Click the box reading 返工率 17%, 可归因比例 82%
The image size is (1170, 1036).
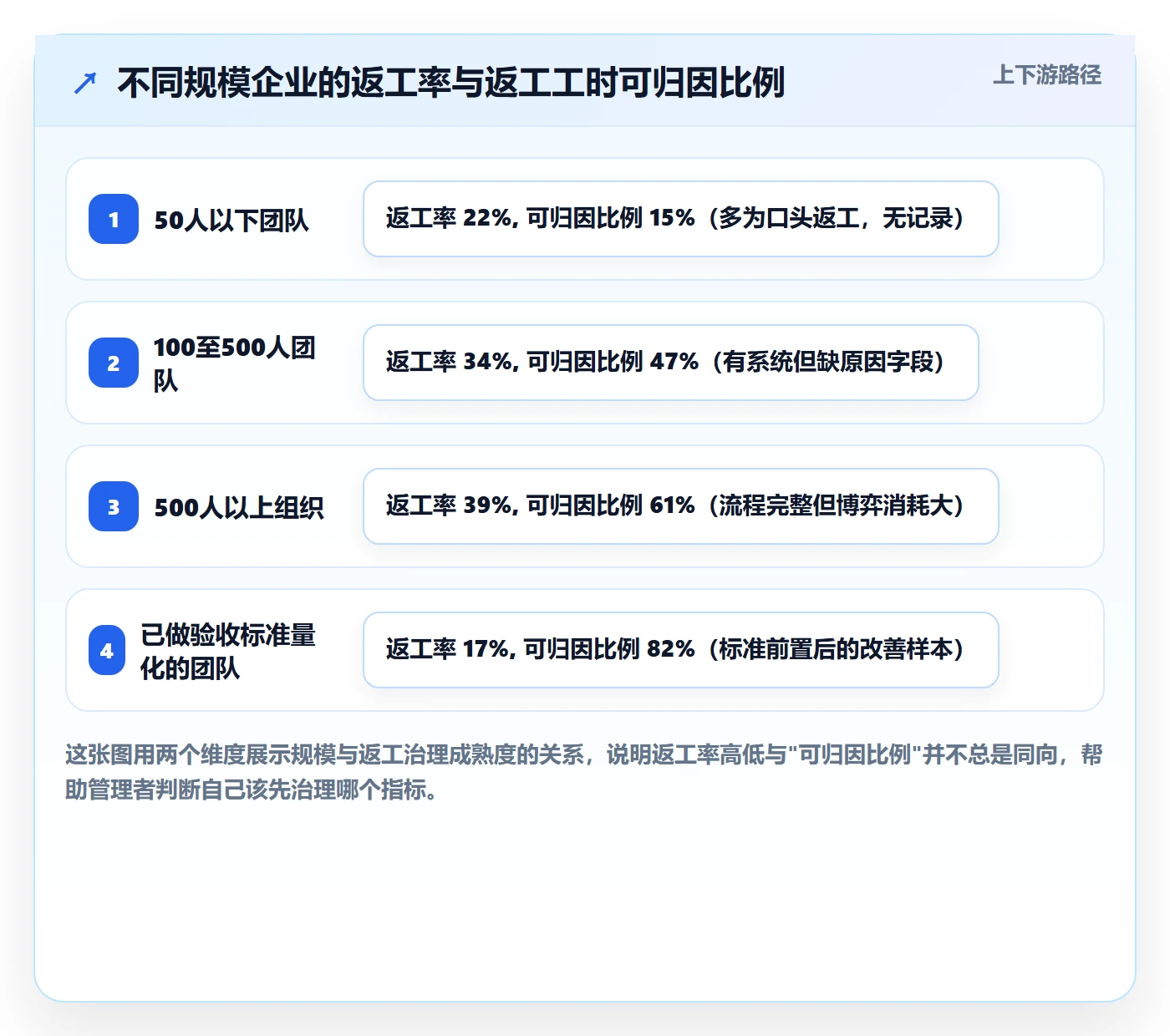pos(681,650)
